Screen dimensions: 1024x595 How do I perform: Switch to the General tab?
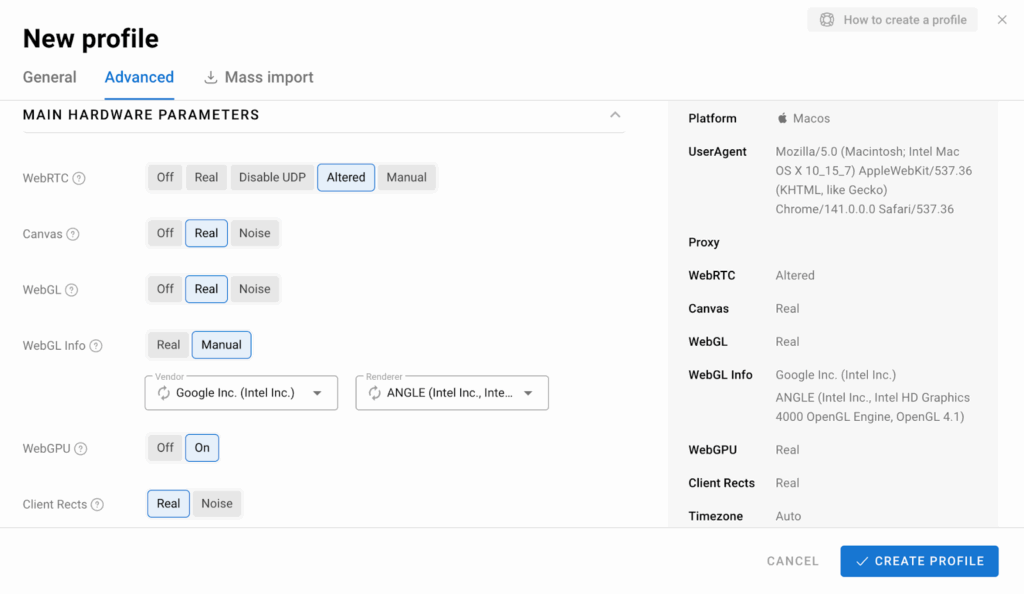pyautogui.click(x=49, y=77)
